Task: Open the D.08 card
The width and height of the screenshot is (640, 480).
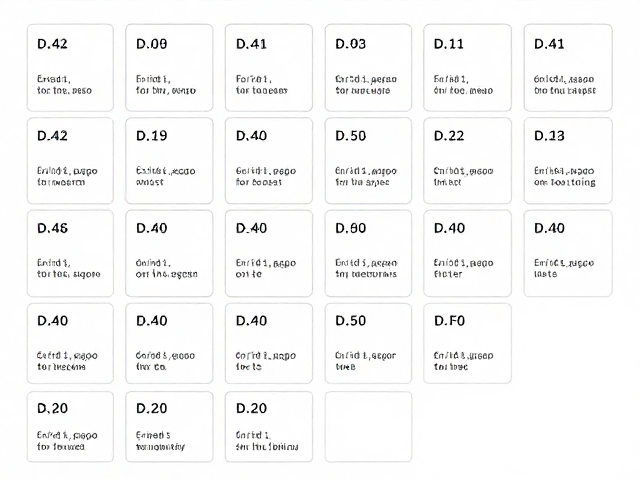Action: [x=169, y=68]
